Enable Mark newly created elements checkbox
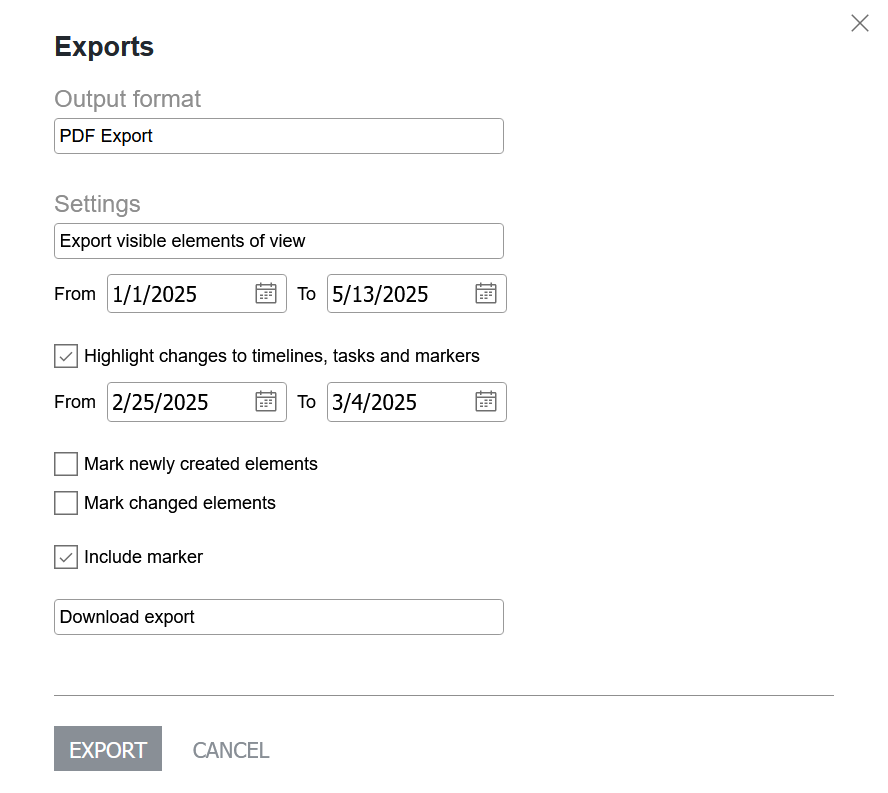 tap(66, 464)
